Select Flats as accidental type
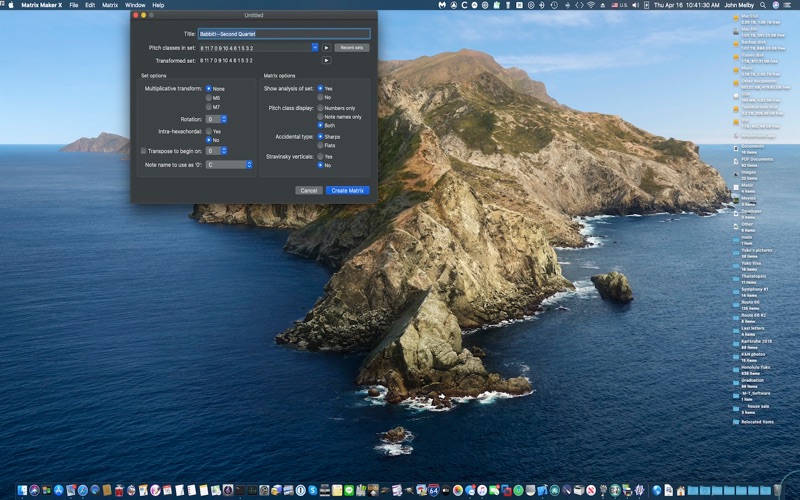The image size is (800, 500). point(320,145)
